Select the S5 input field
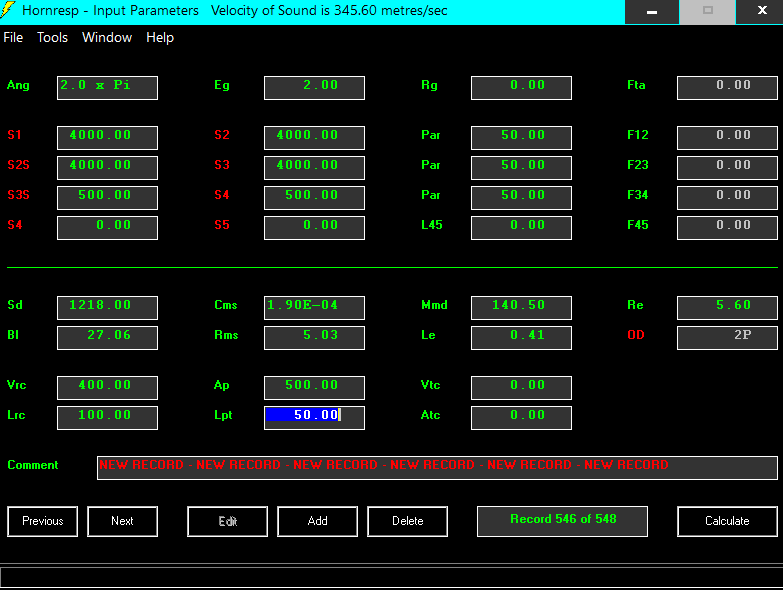The height and width of the screenshot is (590, 783). [x=314, y=228]
